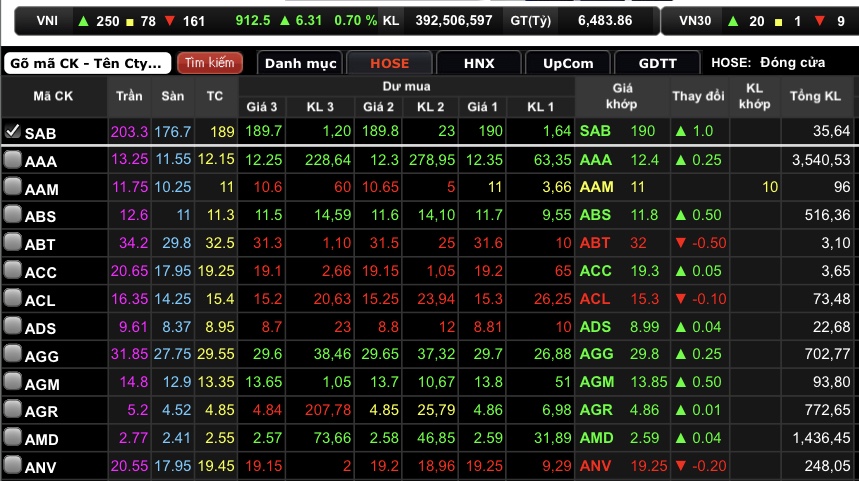859x481 pixels.
Task: Click the VNI yellow square unchanged icon
Action: 130,22
